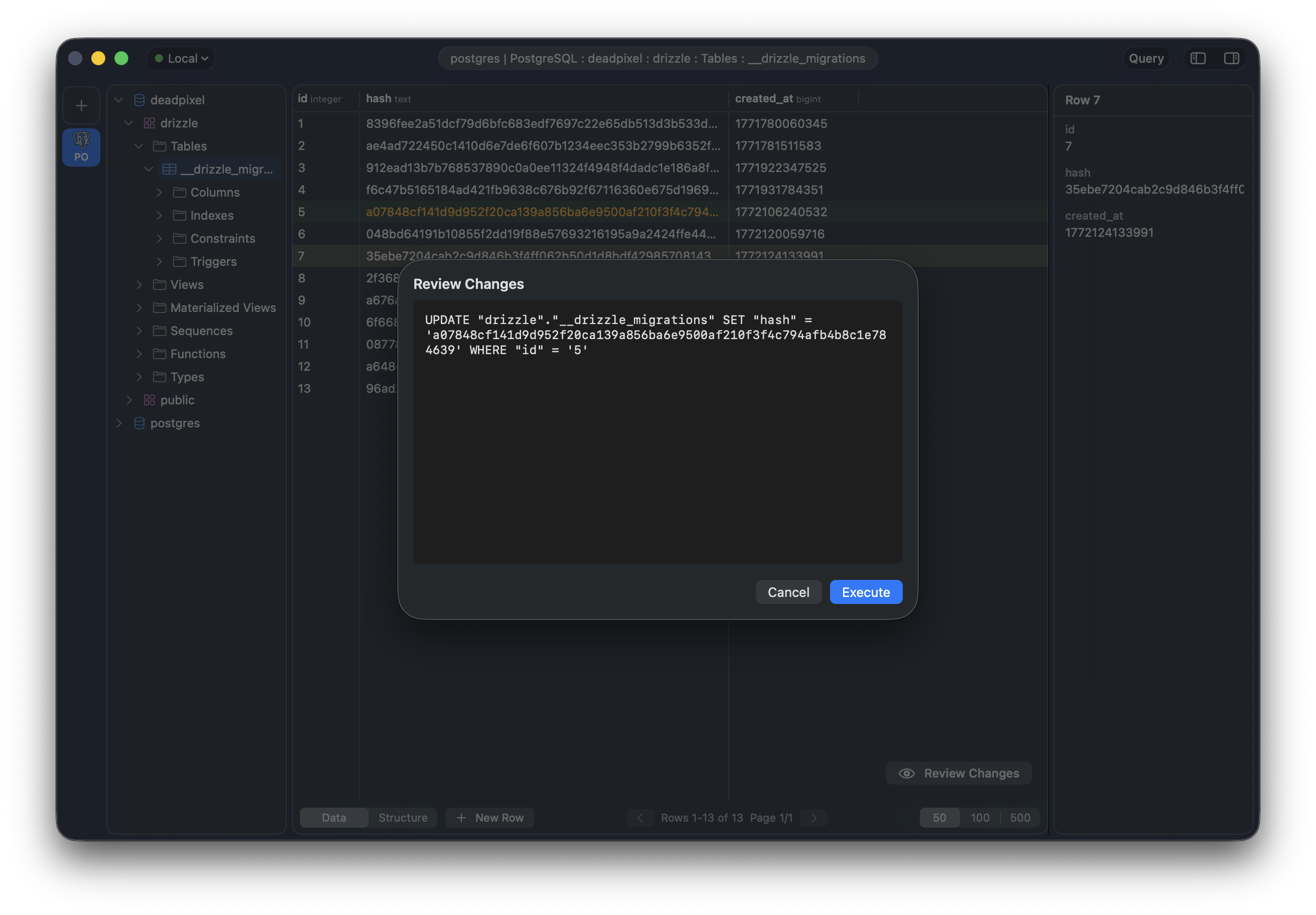Viewport: 1316px width, 915px height.
Task: Select the 50 rows per page option
Action: point(939,818)
